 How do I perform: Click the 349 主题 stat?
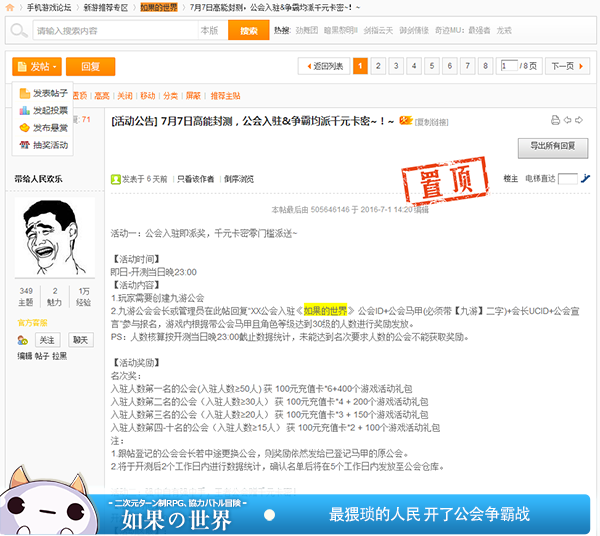(26, 297)
